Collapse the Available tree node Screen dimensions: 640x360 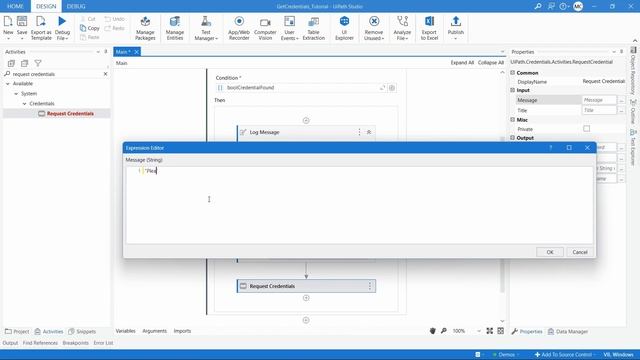pyautogui.click(x=7, y=84)
